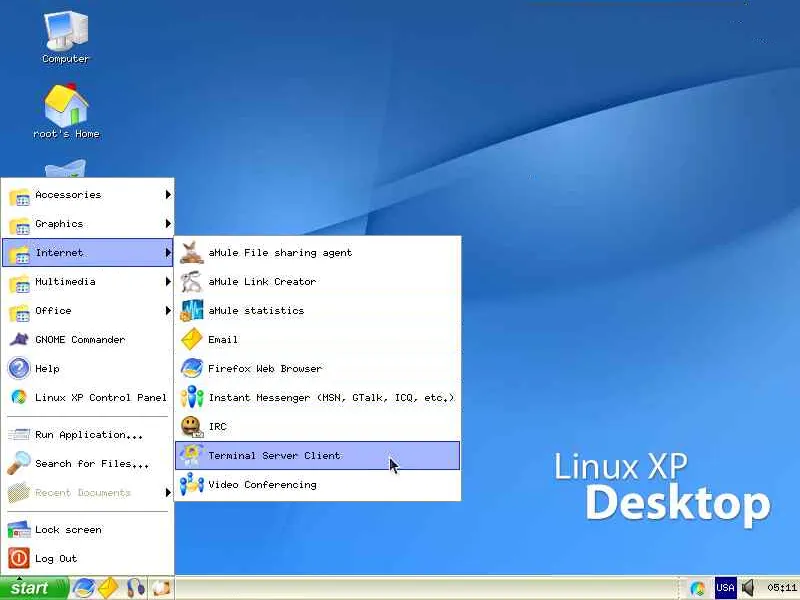800x600 pixels.
Task: Select Recent Documents label
Action: [83, 492]
